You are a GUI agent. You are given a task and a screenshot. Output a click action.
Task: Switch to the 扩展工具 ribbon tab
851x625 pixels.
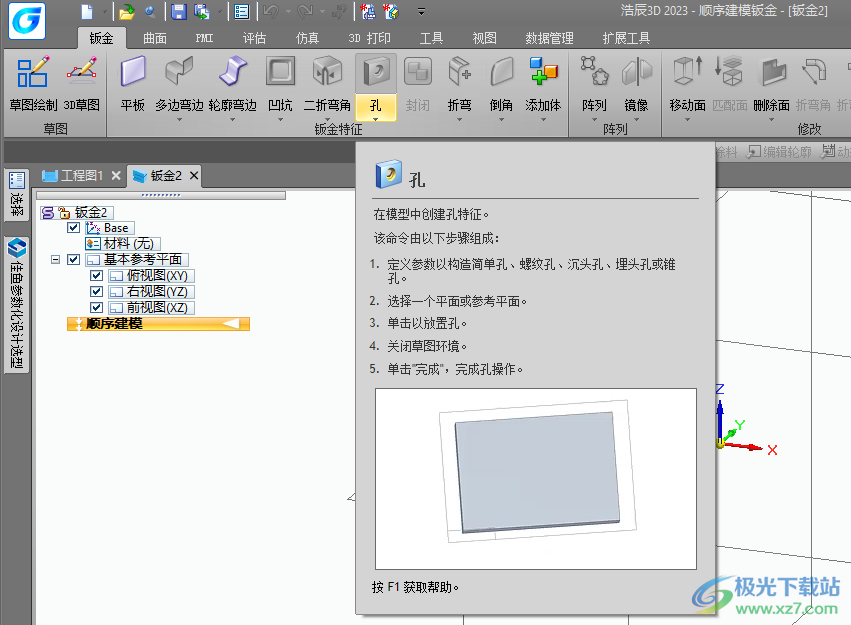point(626,38)
